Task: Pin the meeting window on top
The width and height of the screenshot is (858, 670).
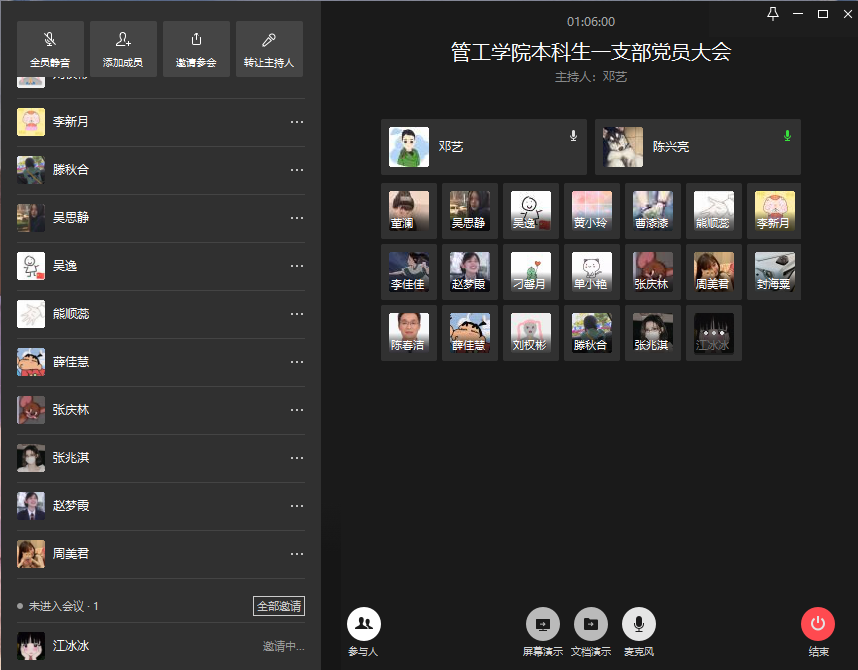Action: click(772, 13)
